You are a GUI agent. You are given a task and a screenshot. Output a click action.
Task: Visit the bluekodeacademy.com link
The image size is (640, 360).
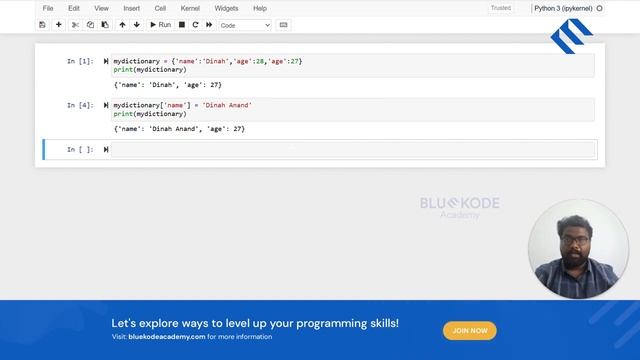coord(167,337)
